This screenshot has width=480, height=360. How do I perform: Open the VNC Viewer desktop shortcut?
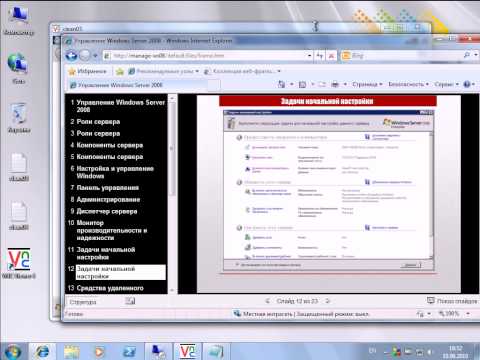[x=19, y=263]
